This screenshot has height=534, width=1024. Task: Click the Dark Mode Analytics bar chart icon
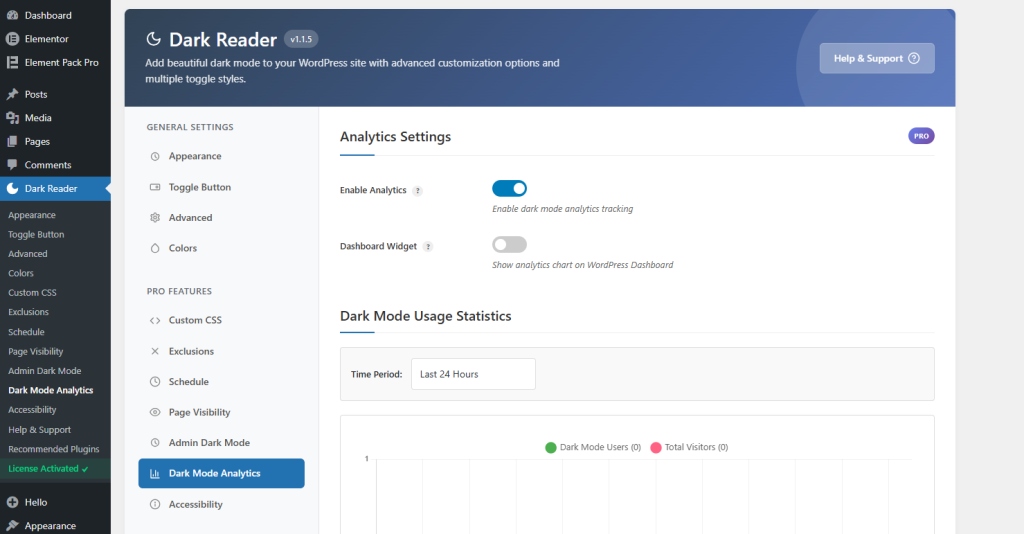[155, 474]
